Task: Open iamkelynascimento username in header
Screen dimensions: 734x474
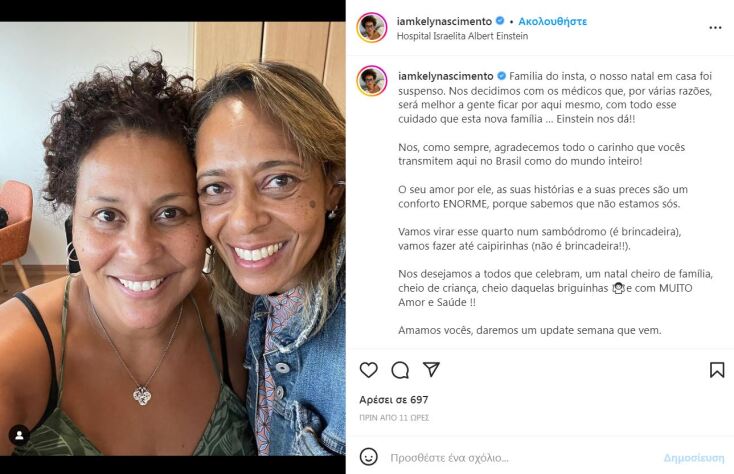Action: pos(444,21)
